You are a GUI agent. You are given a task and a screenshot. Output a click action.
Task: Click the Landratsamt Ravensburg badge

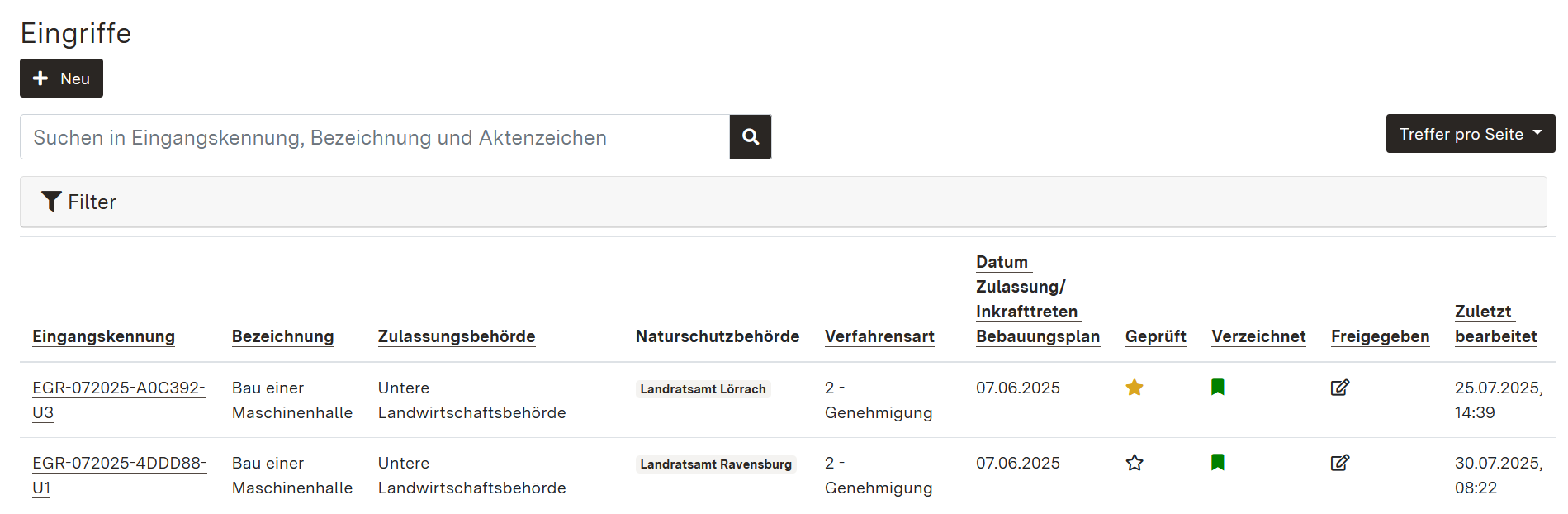(715, 464)
